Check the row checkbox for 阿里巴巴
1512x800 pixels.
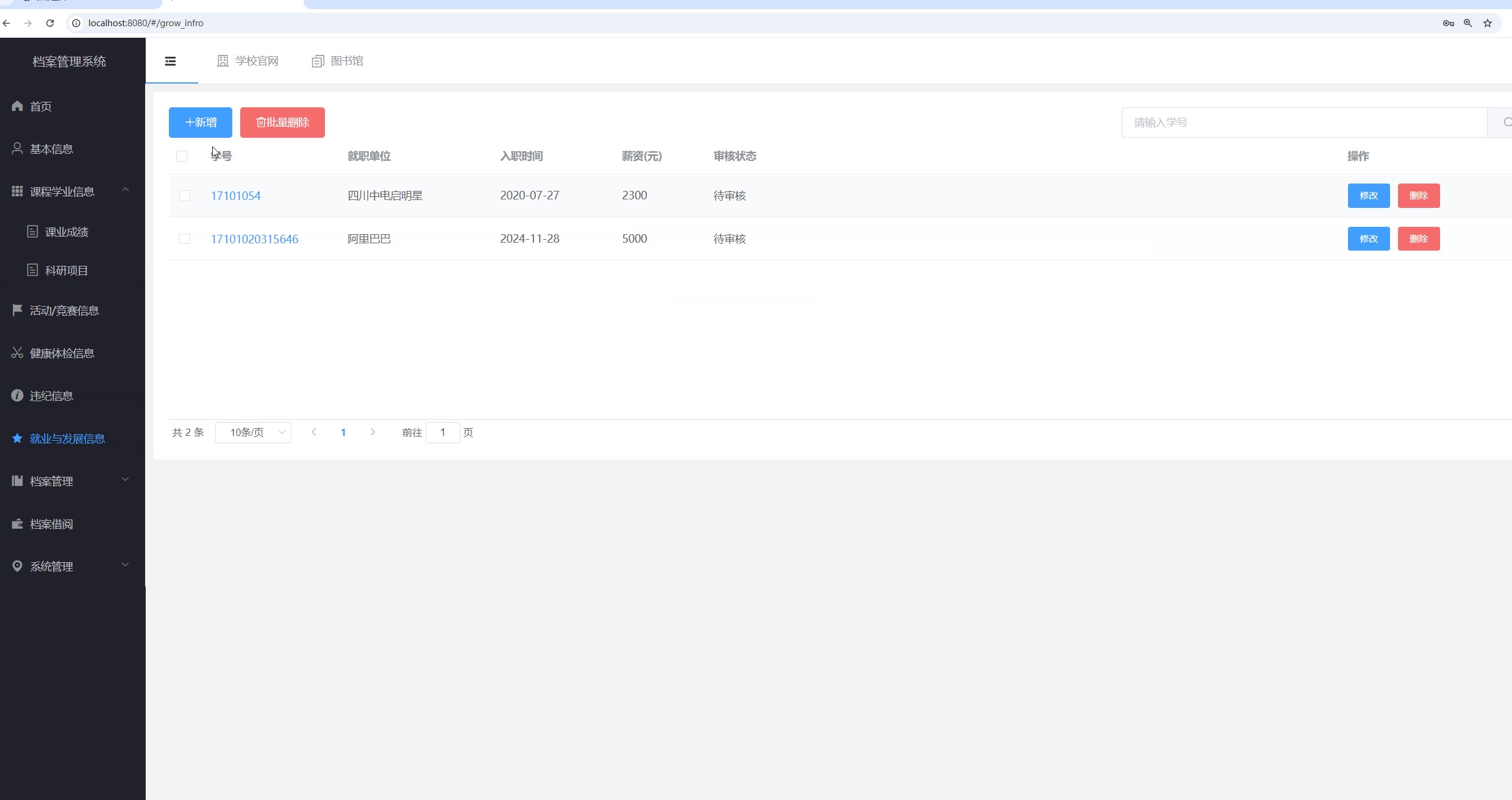coord(185,238)
